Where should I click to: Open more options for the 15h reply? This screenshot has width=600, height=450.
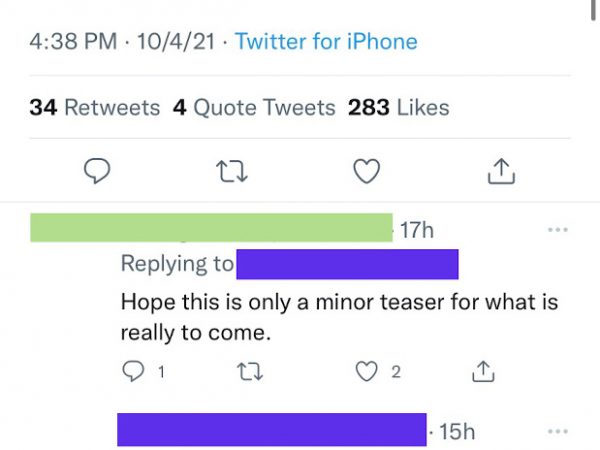point(558,431)
